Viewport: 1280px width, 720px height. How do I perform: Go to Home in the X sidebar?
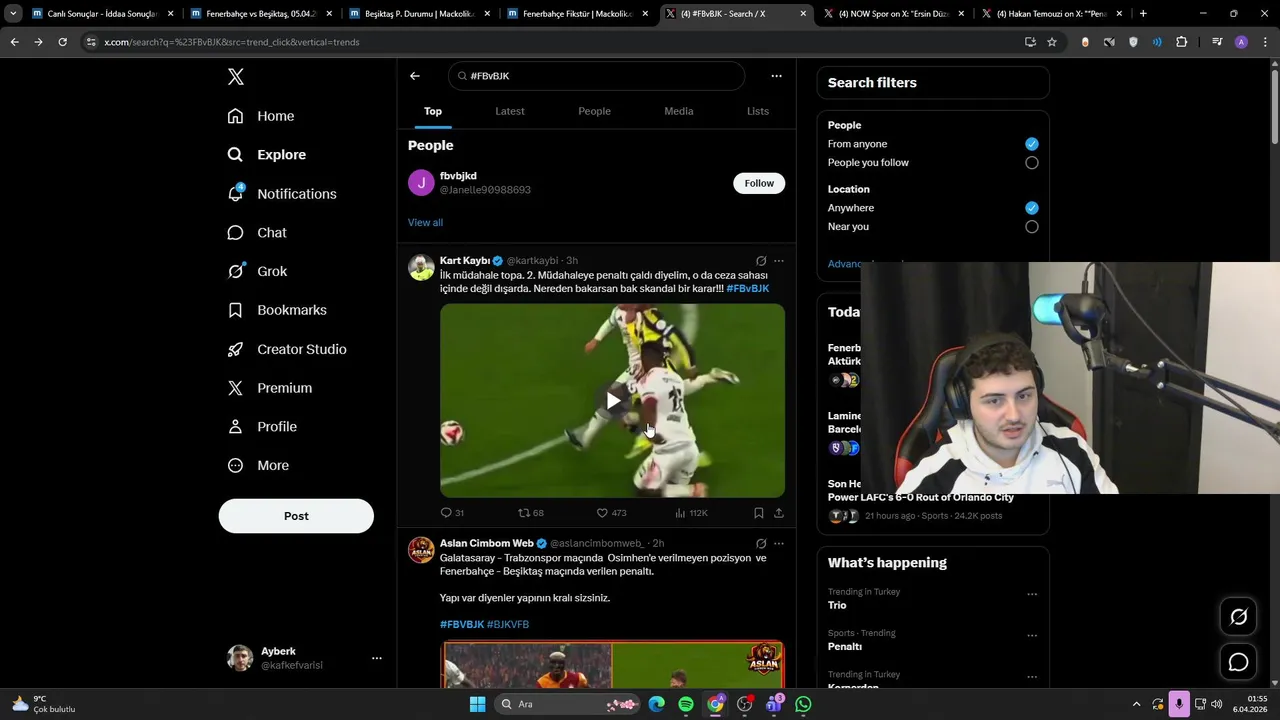(261, 116)
